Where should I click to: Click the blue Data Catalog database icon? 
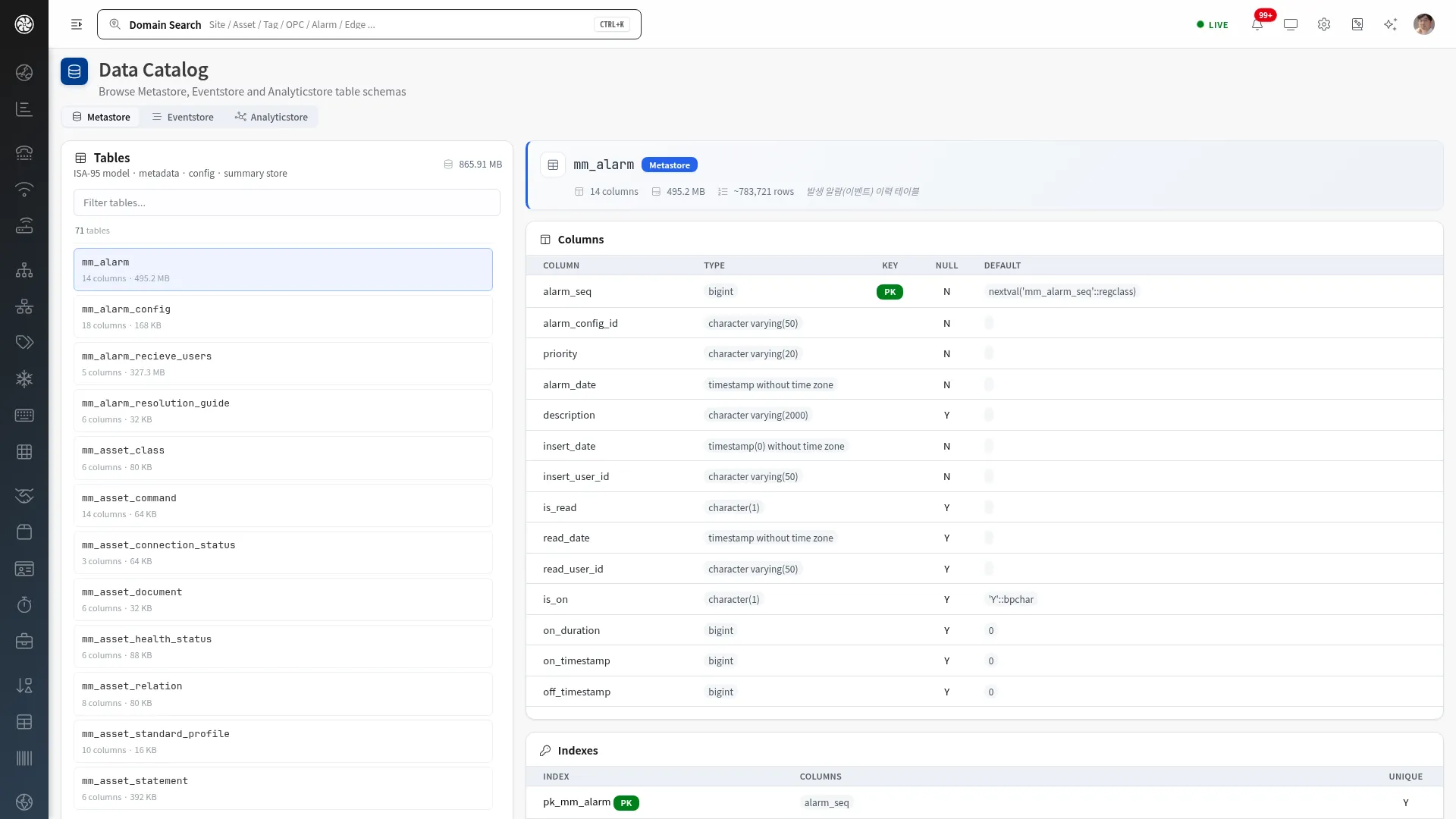(x=74, y=72)
